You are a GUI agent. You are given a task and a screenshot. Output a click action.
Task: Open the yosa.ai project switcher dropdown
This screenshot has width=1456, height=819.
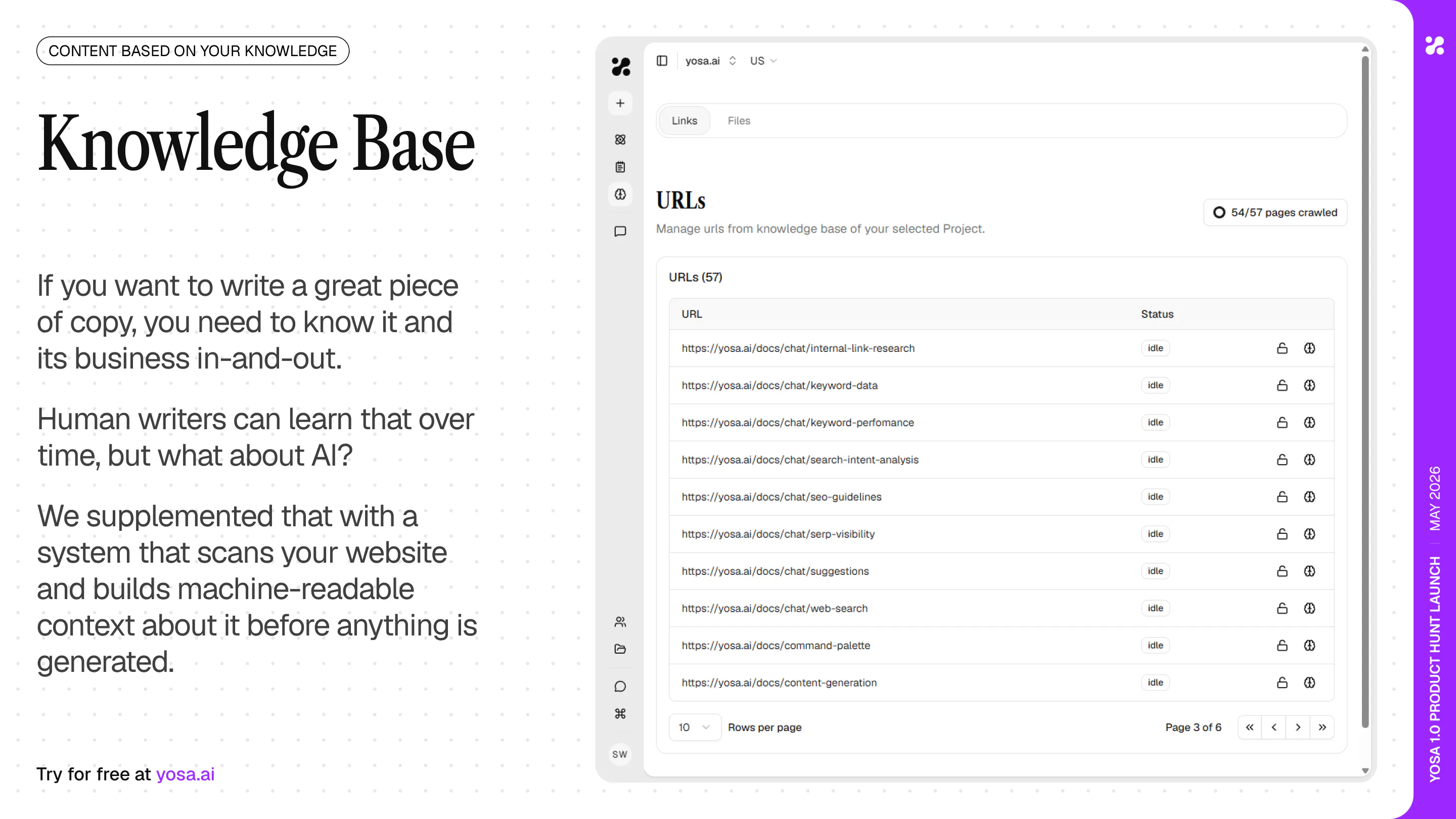pyautogui.click(x=710, y=61)
